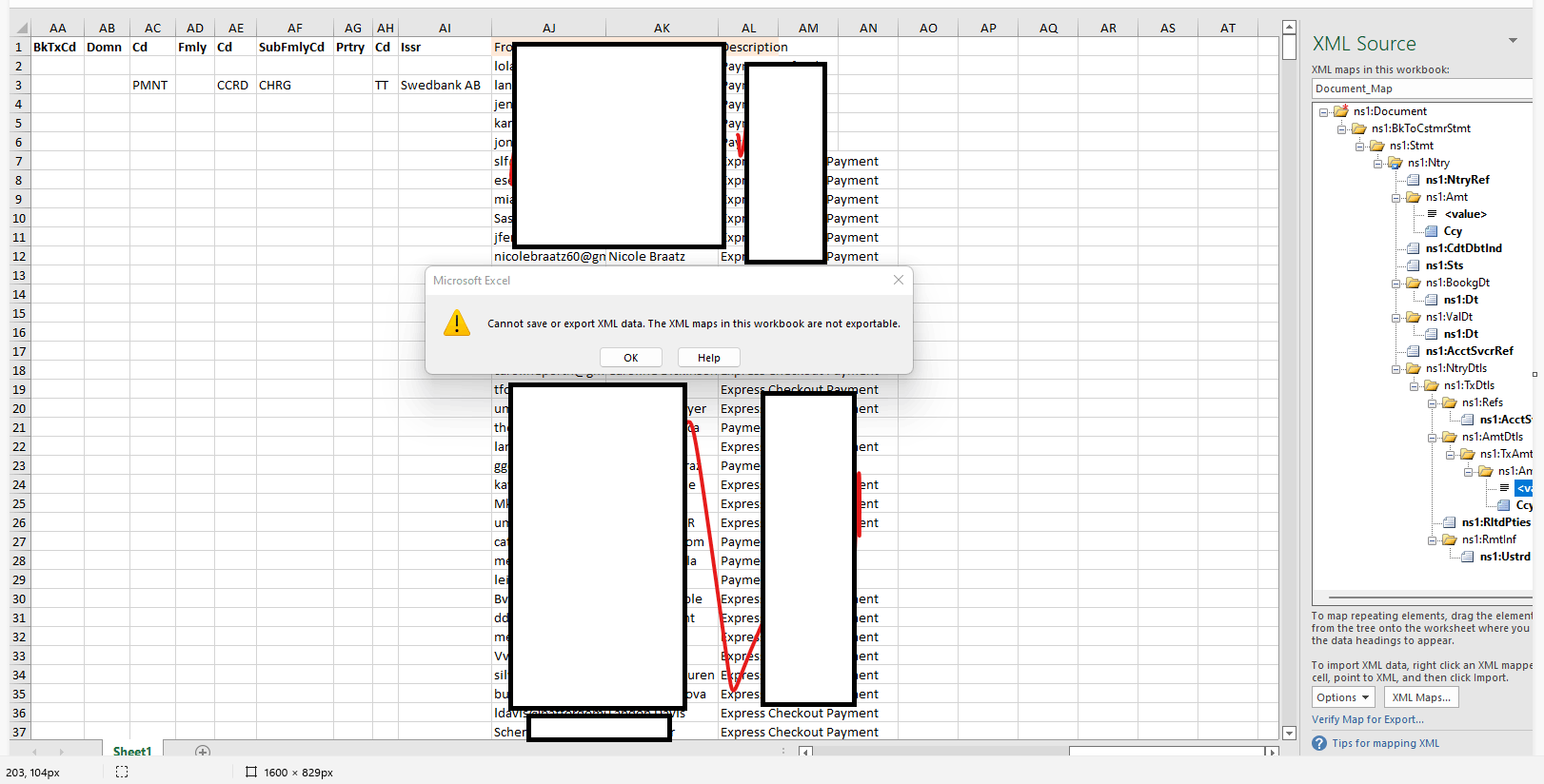Click OK in the error dialog

pos(631,358)
